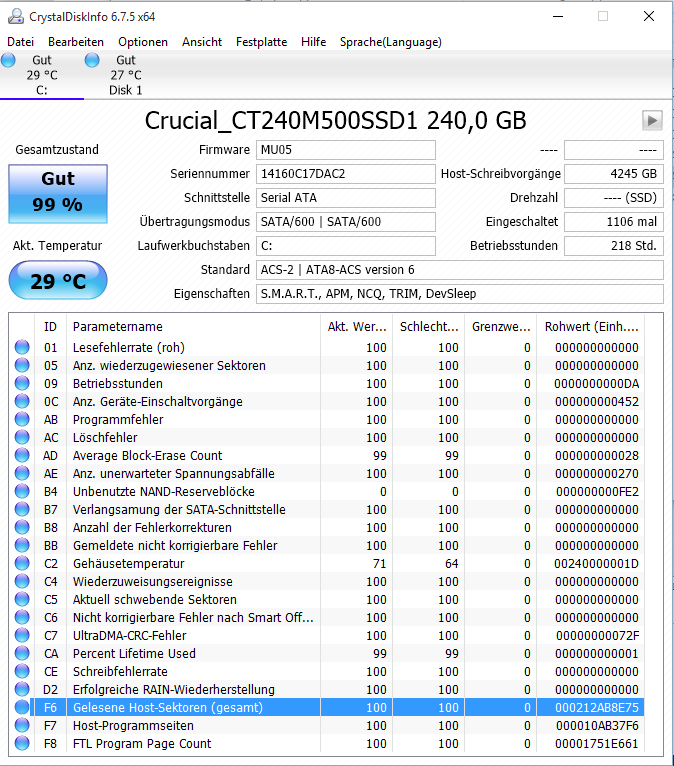This screenshot has height=766, width=674.
Task: Click status icon for F6 Gelesene Host-Sektoren
Action: (22, 707)
